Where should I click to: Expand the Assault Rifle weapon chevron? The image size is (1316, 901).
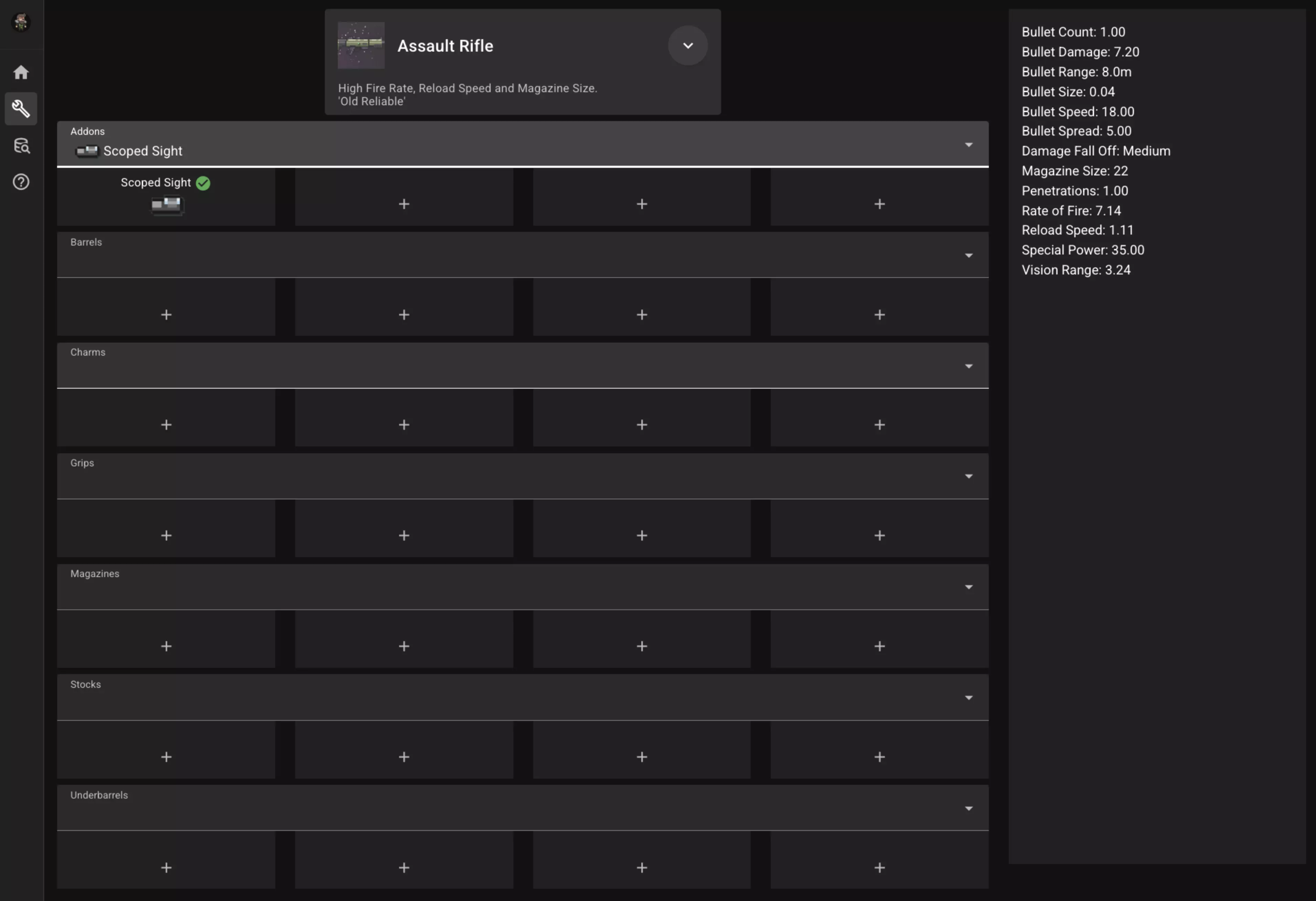click(687, 45)
